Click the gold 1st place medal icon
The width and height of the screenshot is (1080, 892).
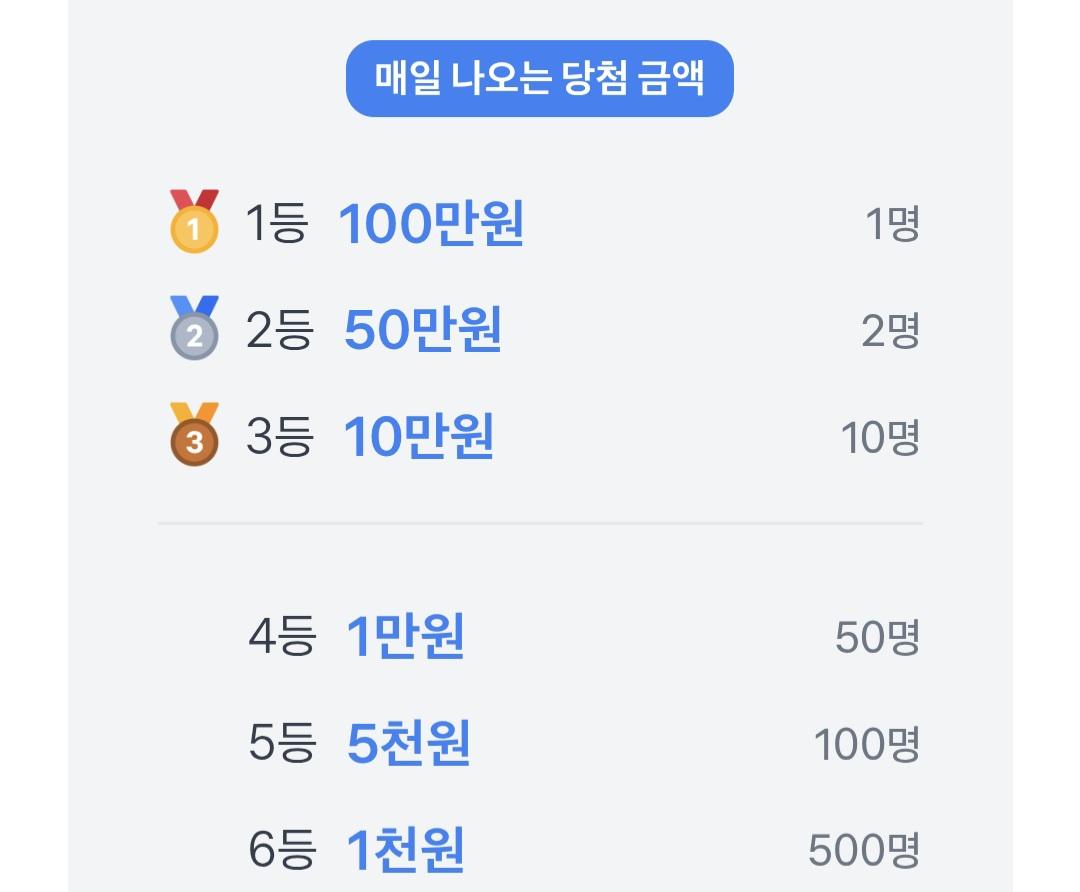(x=194, y=222)
